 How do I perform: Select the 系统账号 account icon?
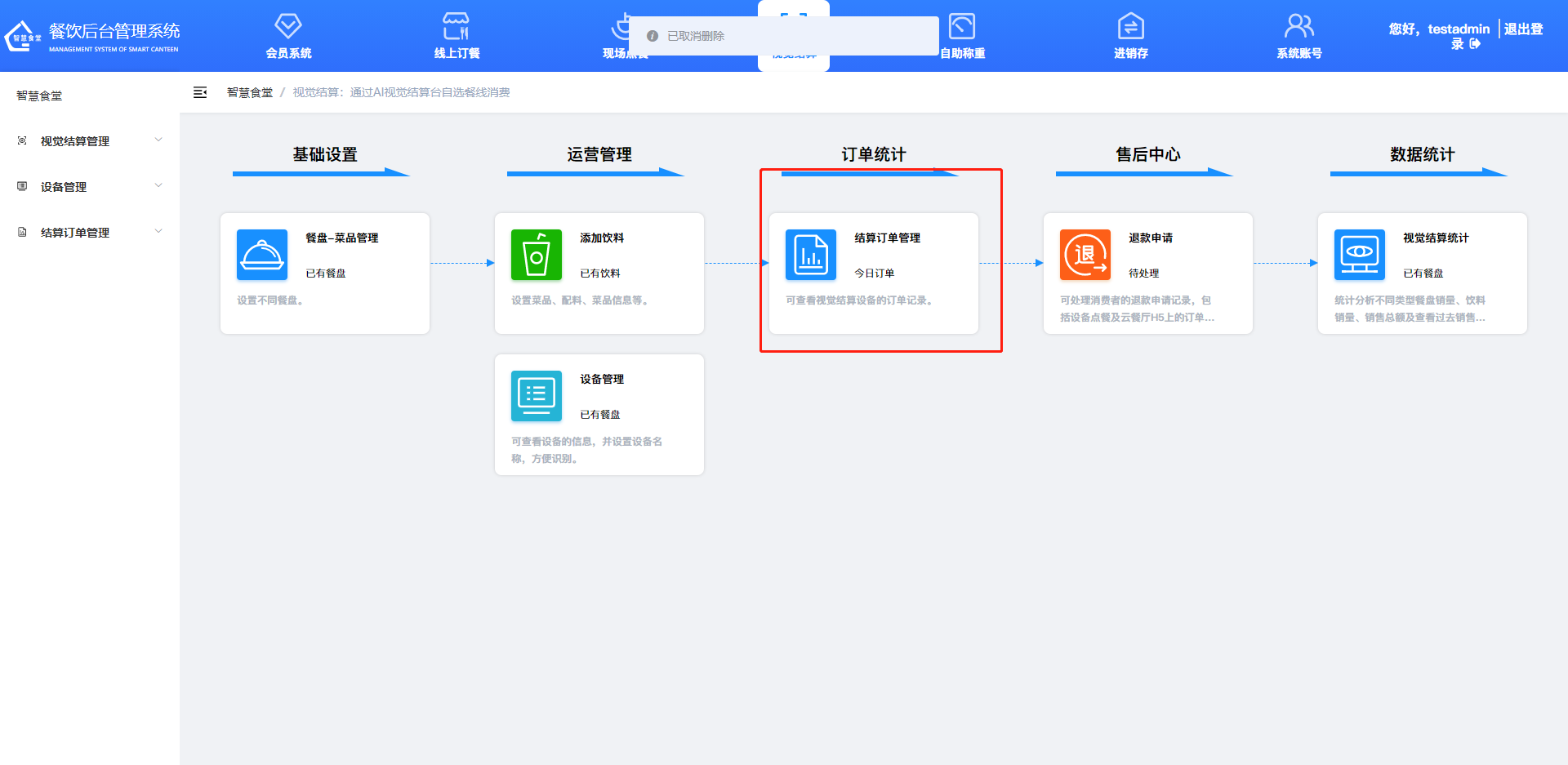point(1298,25)
